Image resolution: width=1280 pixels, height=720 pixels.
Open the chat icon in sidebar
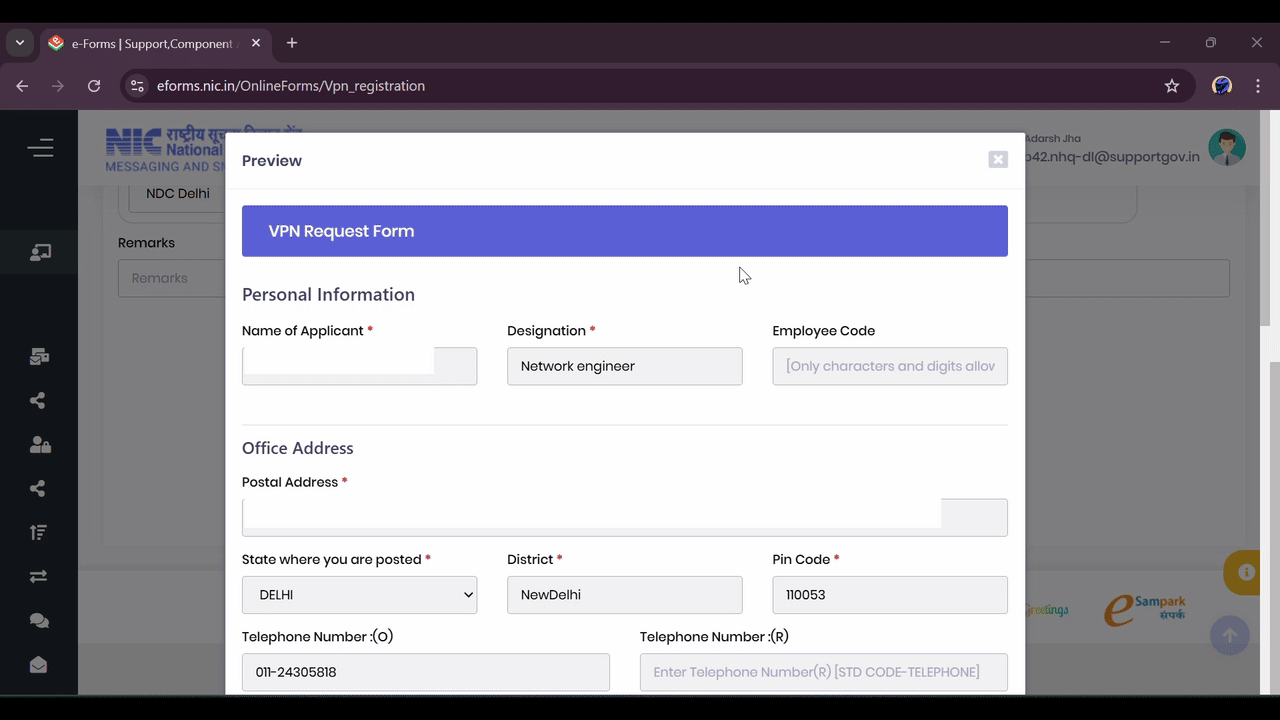coord(40,620)
